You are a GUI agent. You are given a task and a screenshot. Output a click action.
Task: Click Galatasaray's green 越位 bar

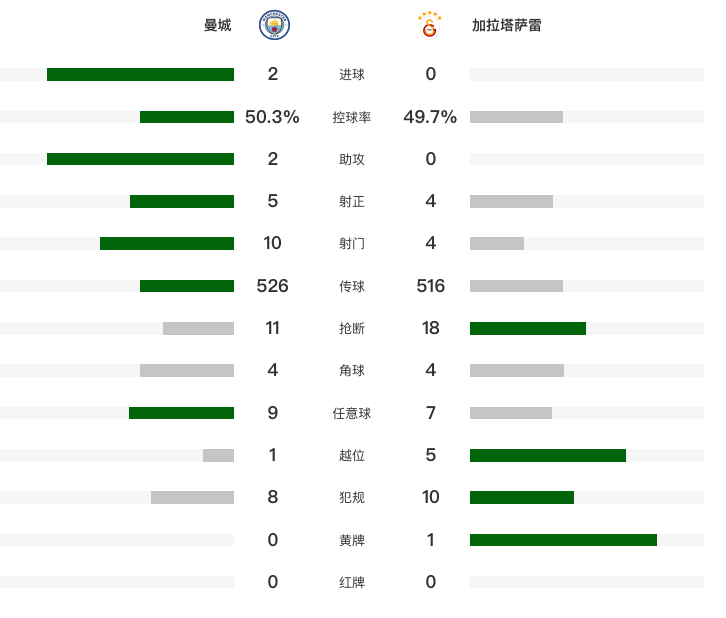tap(548, 455)
